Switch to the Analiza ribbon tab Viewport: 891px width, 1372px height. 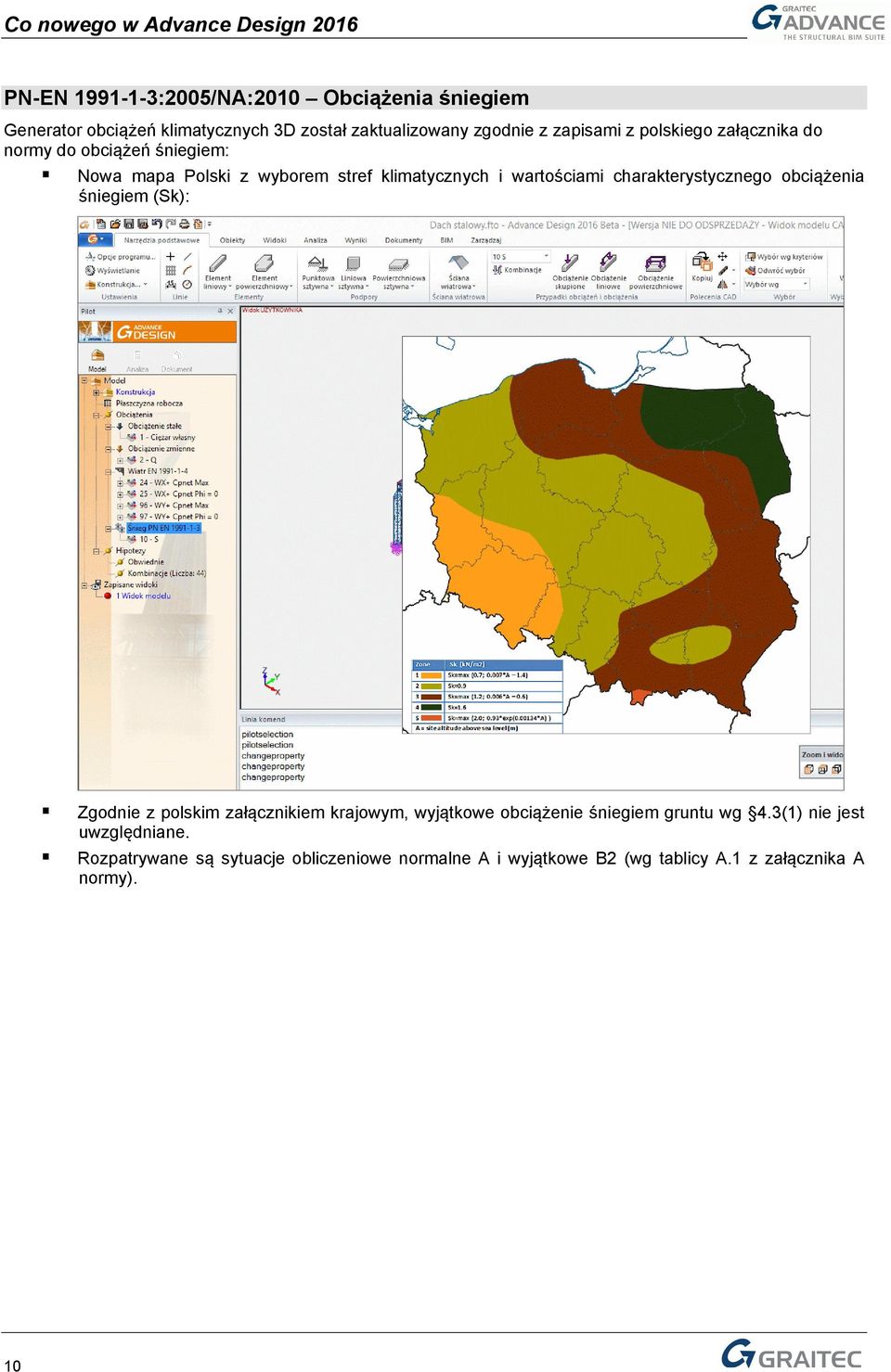316,240
